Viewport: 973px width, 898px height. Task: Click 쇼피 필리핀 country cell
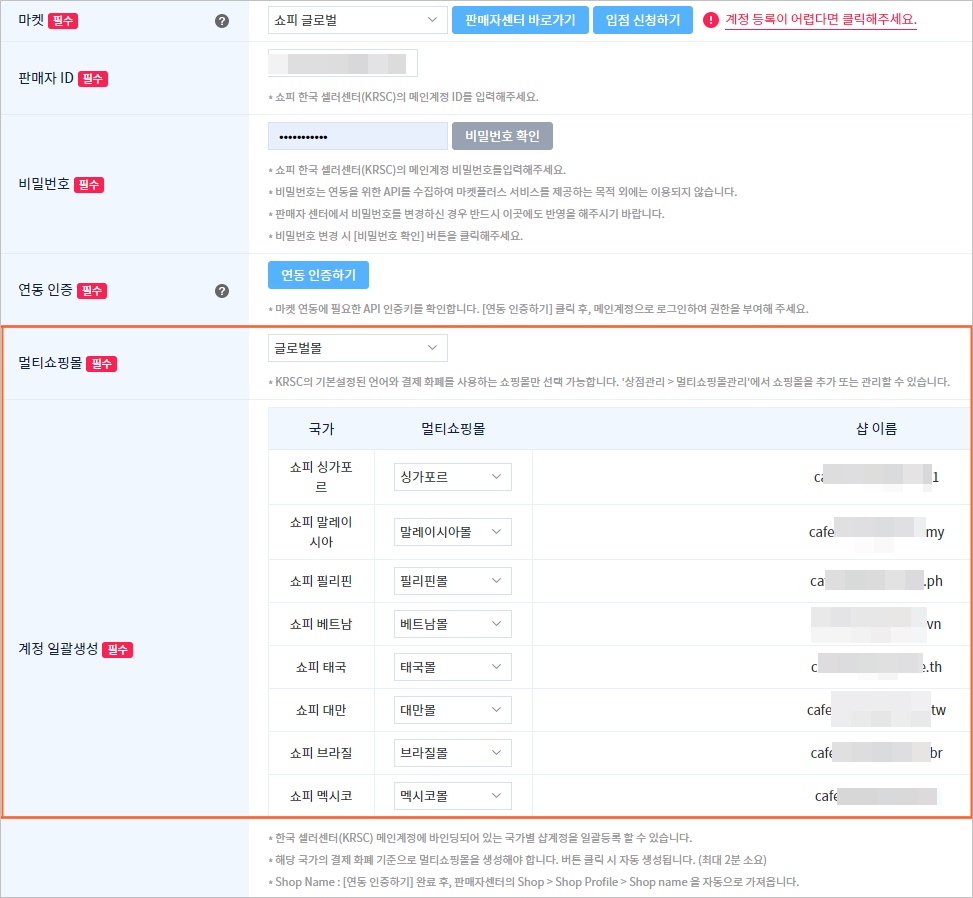click(x=321, y=581)
